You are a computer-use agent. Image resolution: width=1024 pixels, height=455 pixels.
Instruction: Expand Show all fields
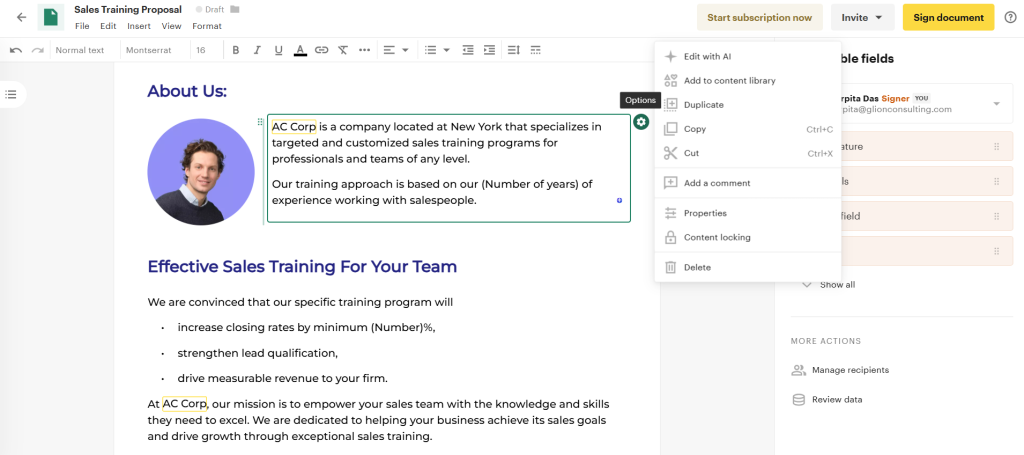pyautogui.click(x=828, y=285)
